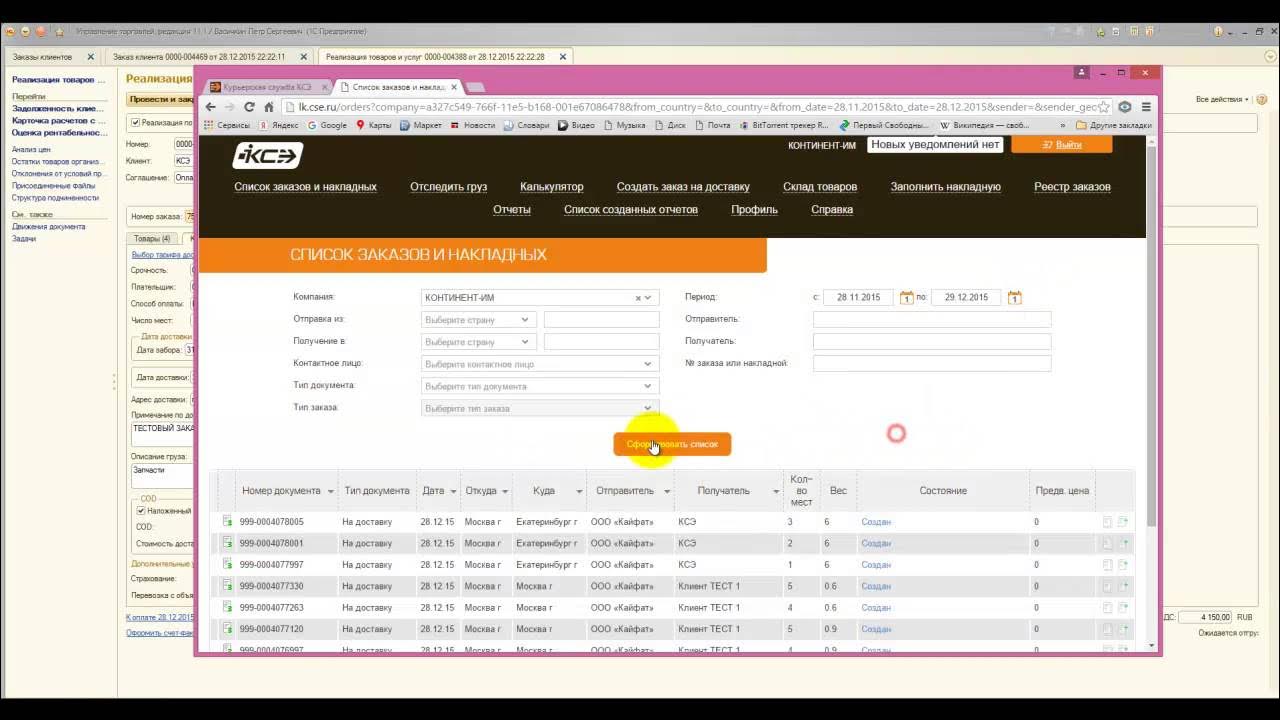The image size is (1280, 720).
Task: Open filter arrow on Получатель column
Action: point(776,491)
